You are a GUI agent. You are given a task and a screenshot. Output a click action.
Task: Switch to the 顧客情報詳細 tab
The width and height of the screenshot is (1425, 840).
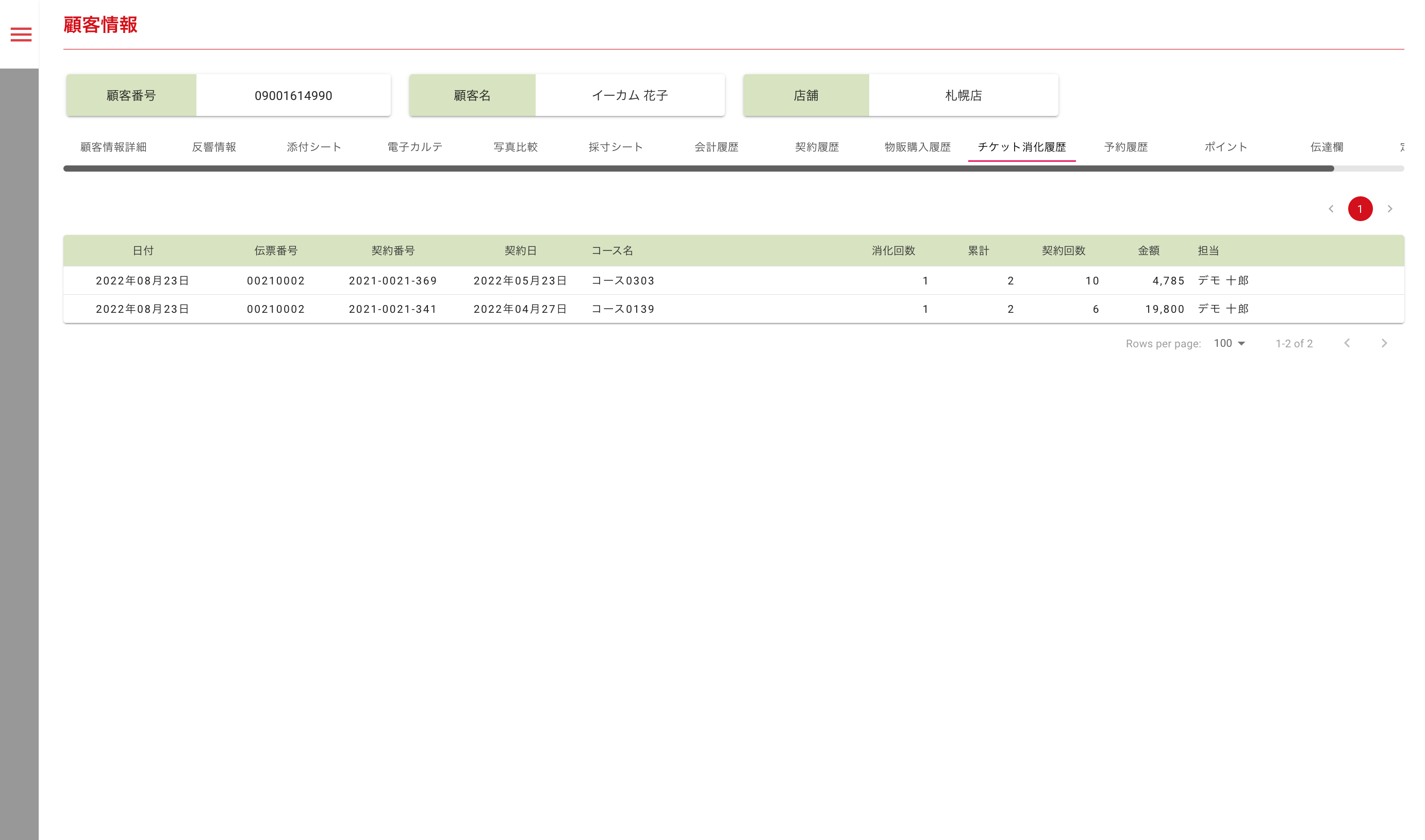[x=113, y=147]
